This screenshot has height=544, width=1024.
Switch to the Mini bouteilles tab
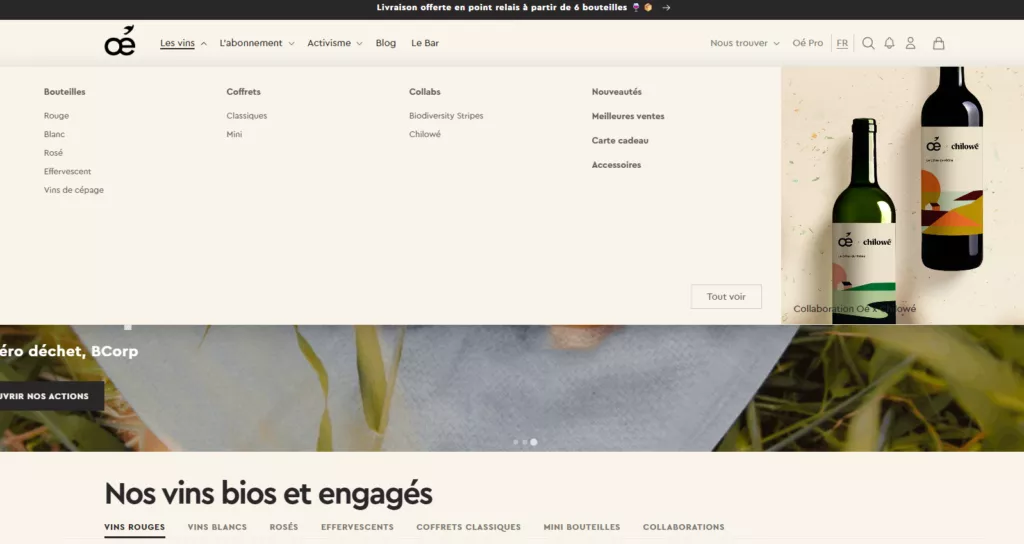coord(582,527)
